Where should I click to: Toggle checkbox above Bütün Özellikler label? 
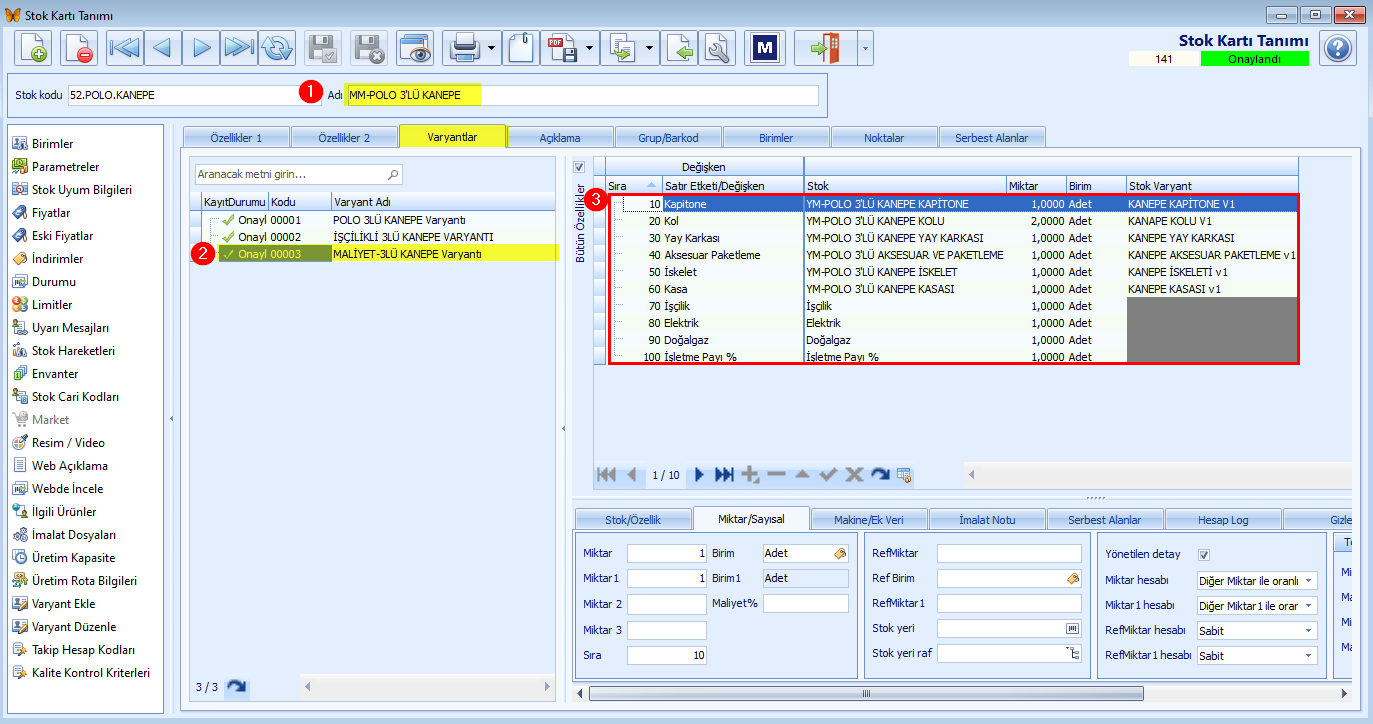click(x=579, y=166)
